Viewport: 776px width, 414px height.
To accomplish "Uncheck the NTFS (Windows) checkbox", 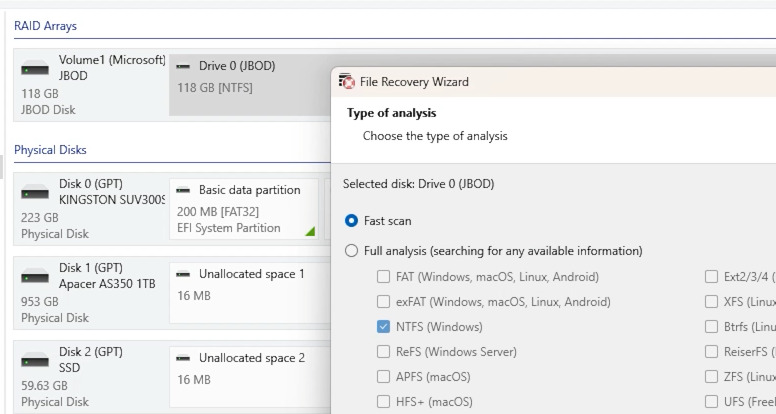I will pos(384,326).
